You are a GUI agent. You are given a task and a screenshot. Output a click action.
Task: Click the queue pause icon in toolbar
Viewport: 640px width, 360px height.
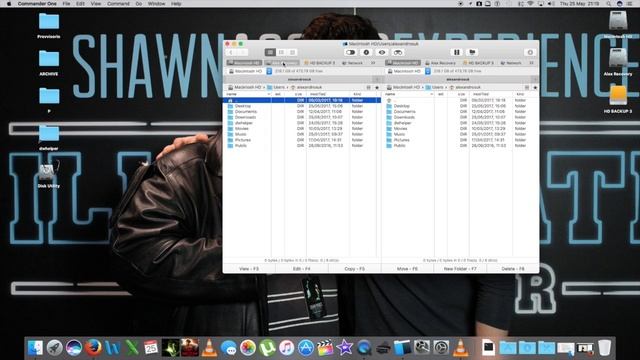coord(457,52)
